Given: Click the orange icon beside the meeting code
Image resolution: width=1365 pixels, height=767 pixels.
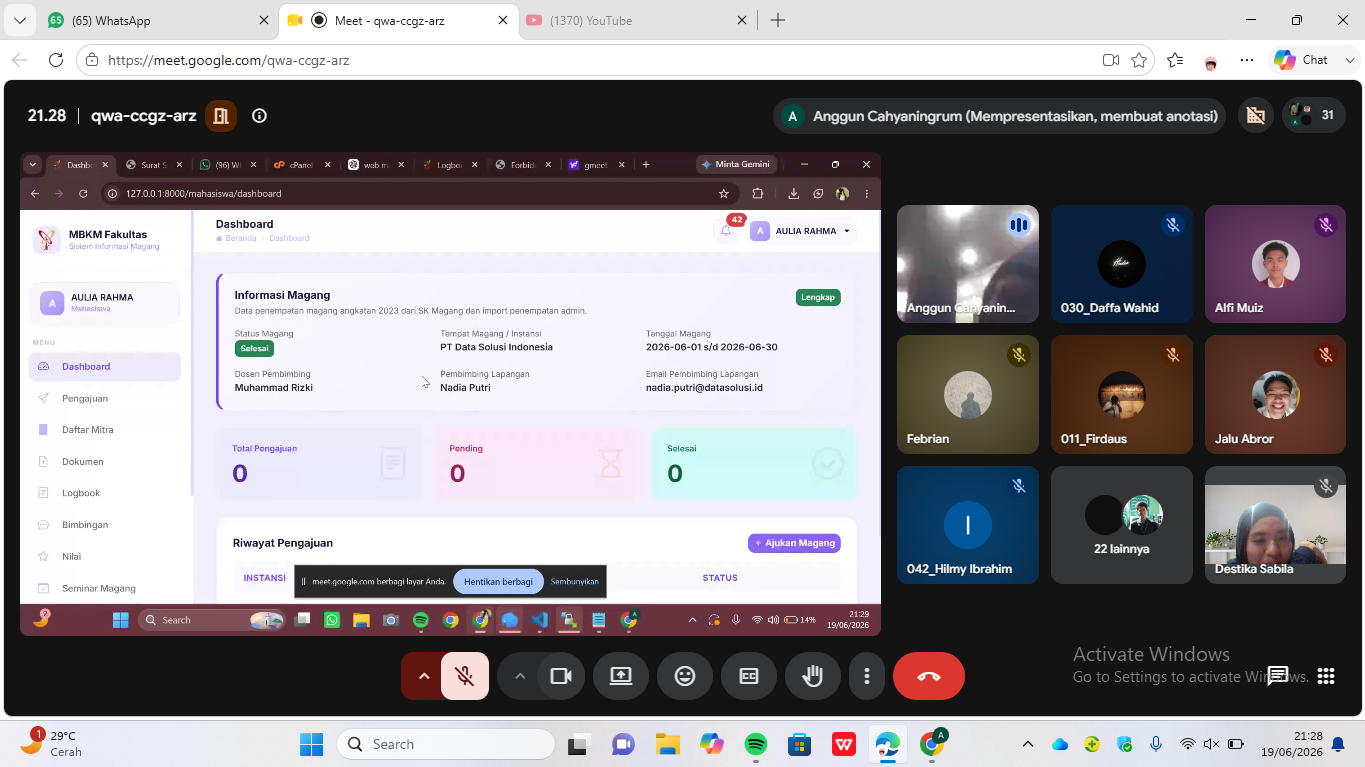Looking at the screenshot, I should tap(221, 116).
